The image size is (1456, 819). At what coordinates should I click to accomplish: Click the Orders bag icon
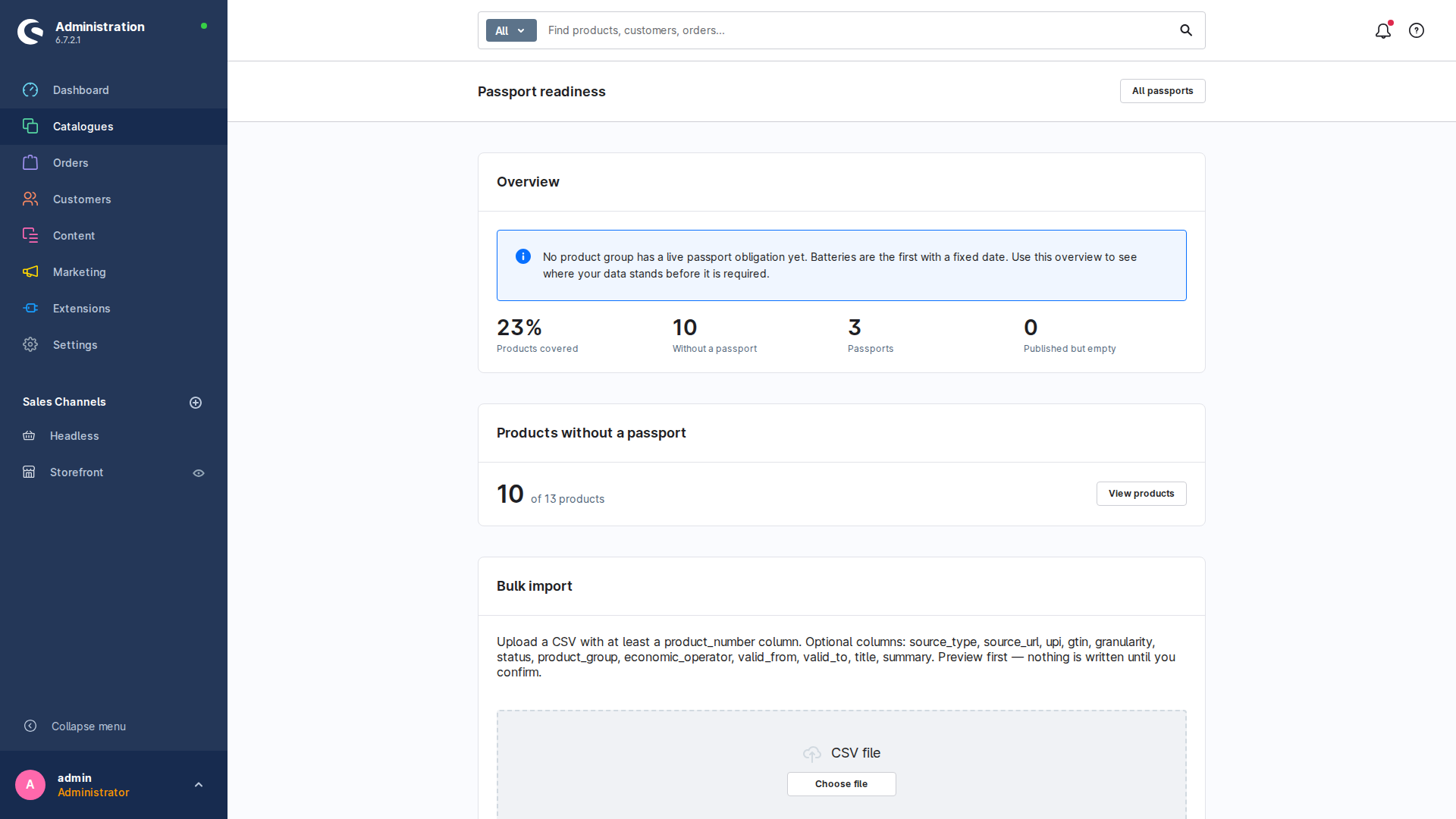[30, 163]
